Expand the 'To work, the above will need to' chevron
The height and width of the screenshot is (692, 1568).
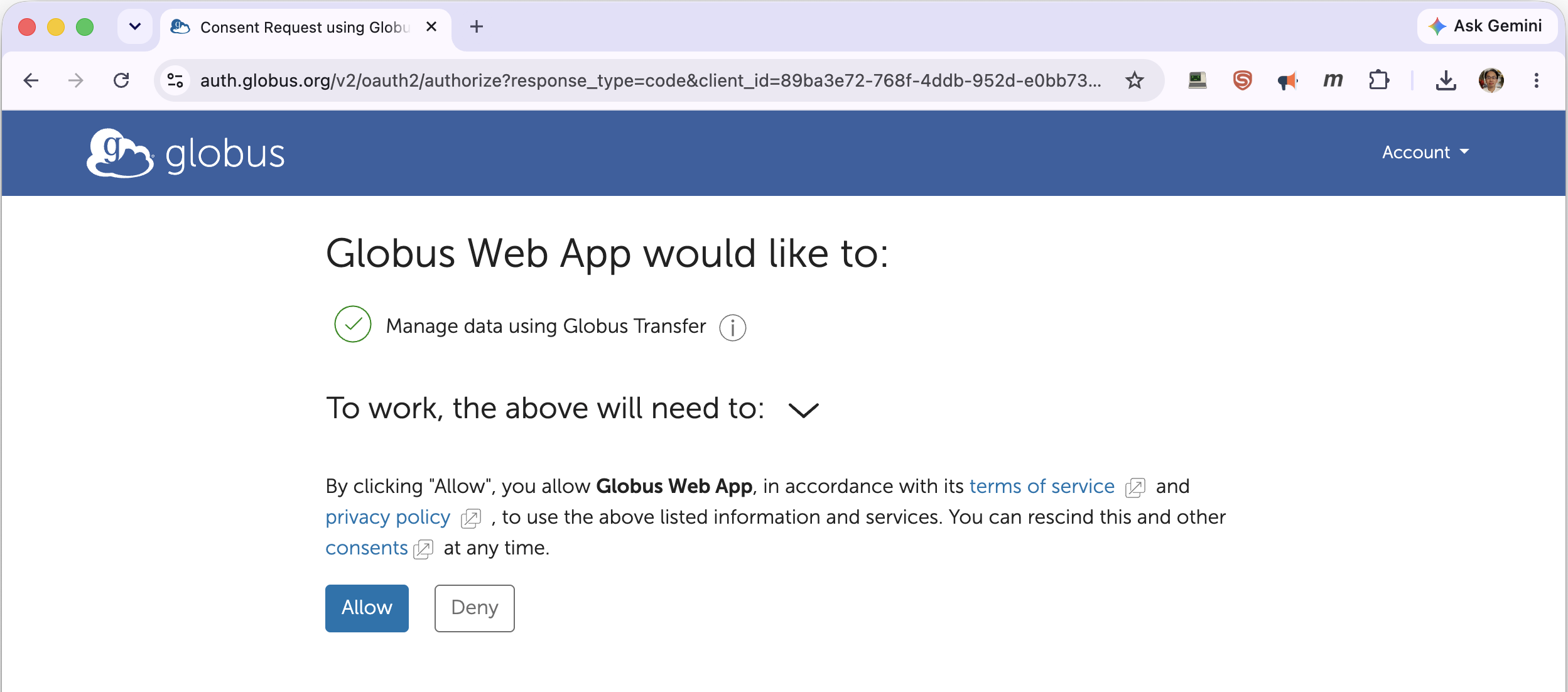coord(803,410)
